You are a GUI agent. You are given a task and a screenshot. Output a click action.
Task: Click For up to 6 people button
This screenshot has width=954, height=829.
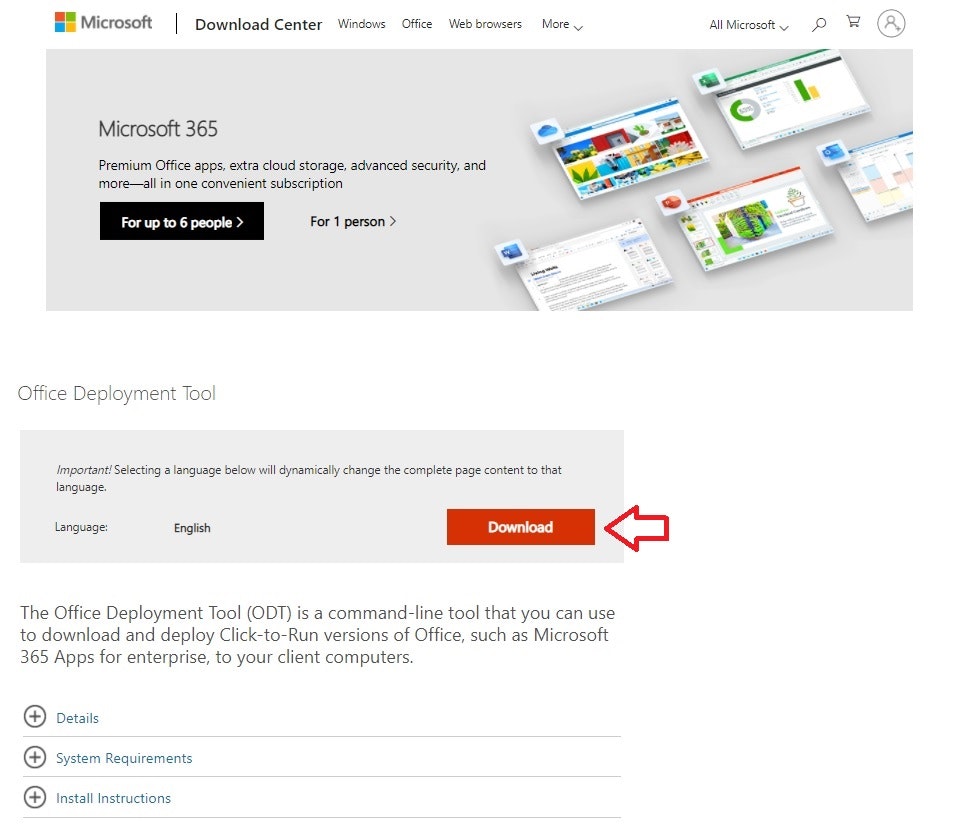(x=182, y=221)
